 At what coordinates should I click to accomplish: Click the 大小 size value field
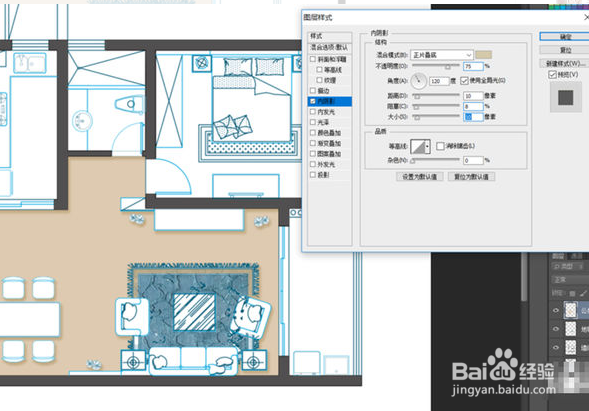(x=473, y=117)
